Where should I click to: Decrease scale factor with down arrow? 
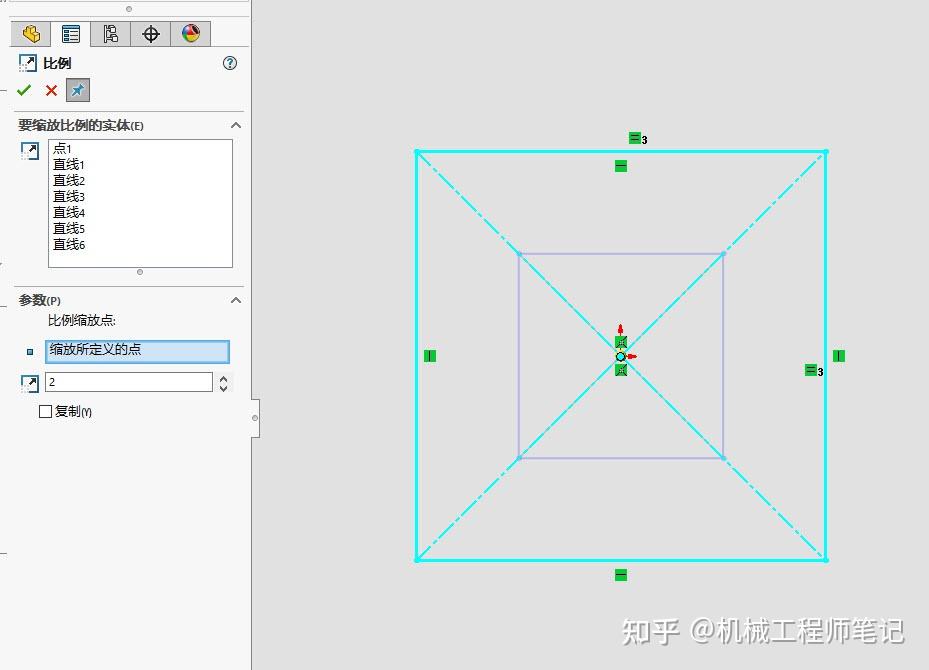coord(223,387)
